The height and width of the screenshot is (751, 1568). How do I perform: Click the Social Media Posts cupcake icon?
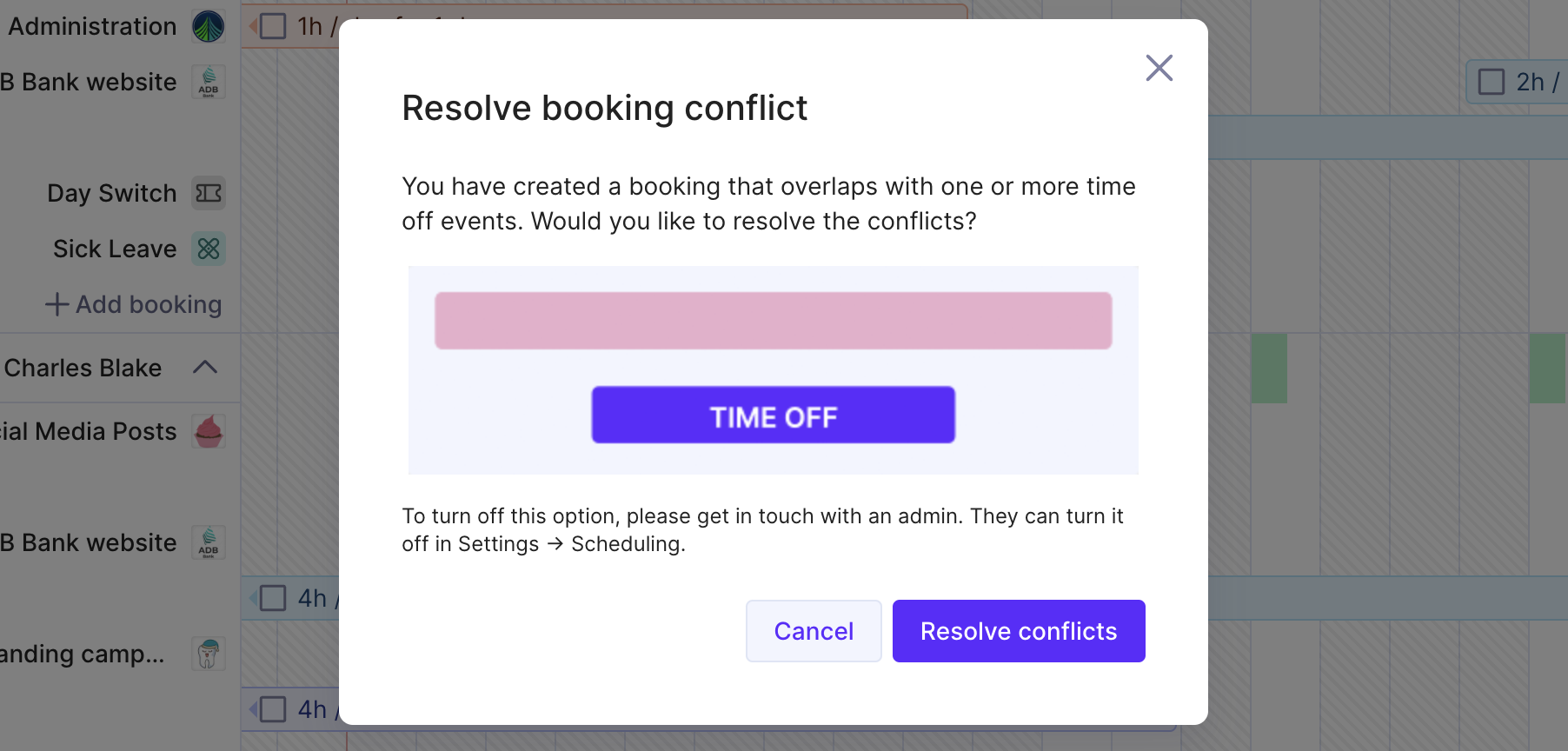(x=209, y=431)
